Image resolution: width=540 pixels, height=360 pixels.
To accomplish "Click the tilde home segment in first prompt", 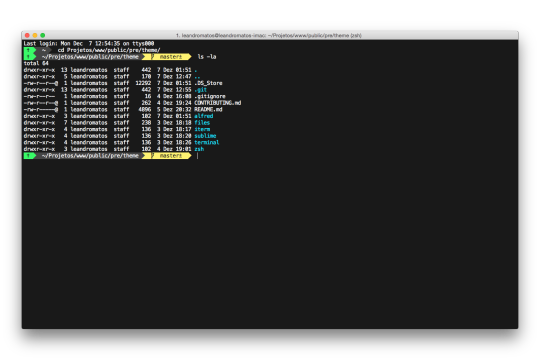I will pos(44,50).
